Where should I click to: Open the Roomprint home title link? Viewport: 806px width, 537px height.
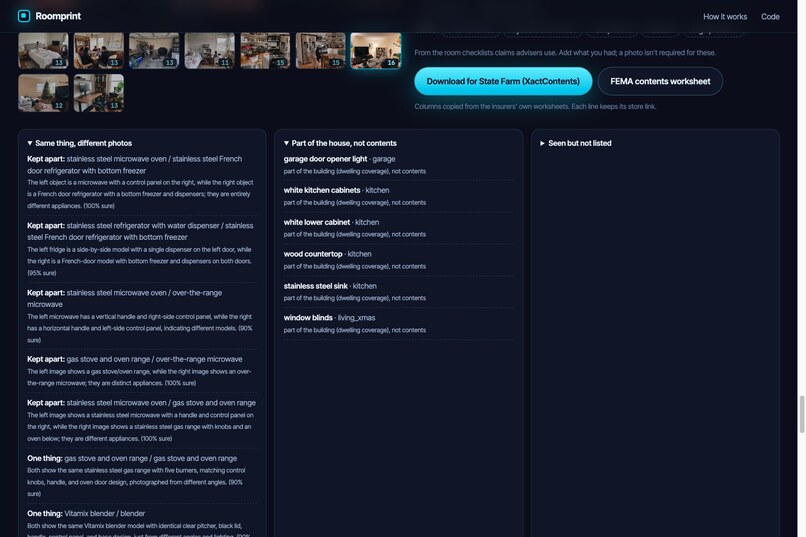click(x=58, y=16)
